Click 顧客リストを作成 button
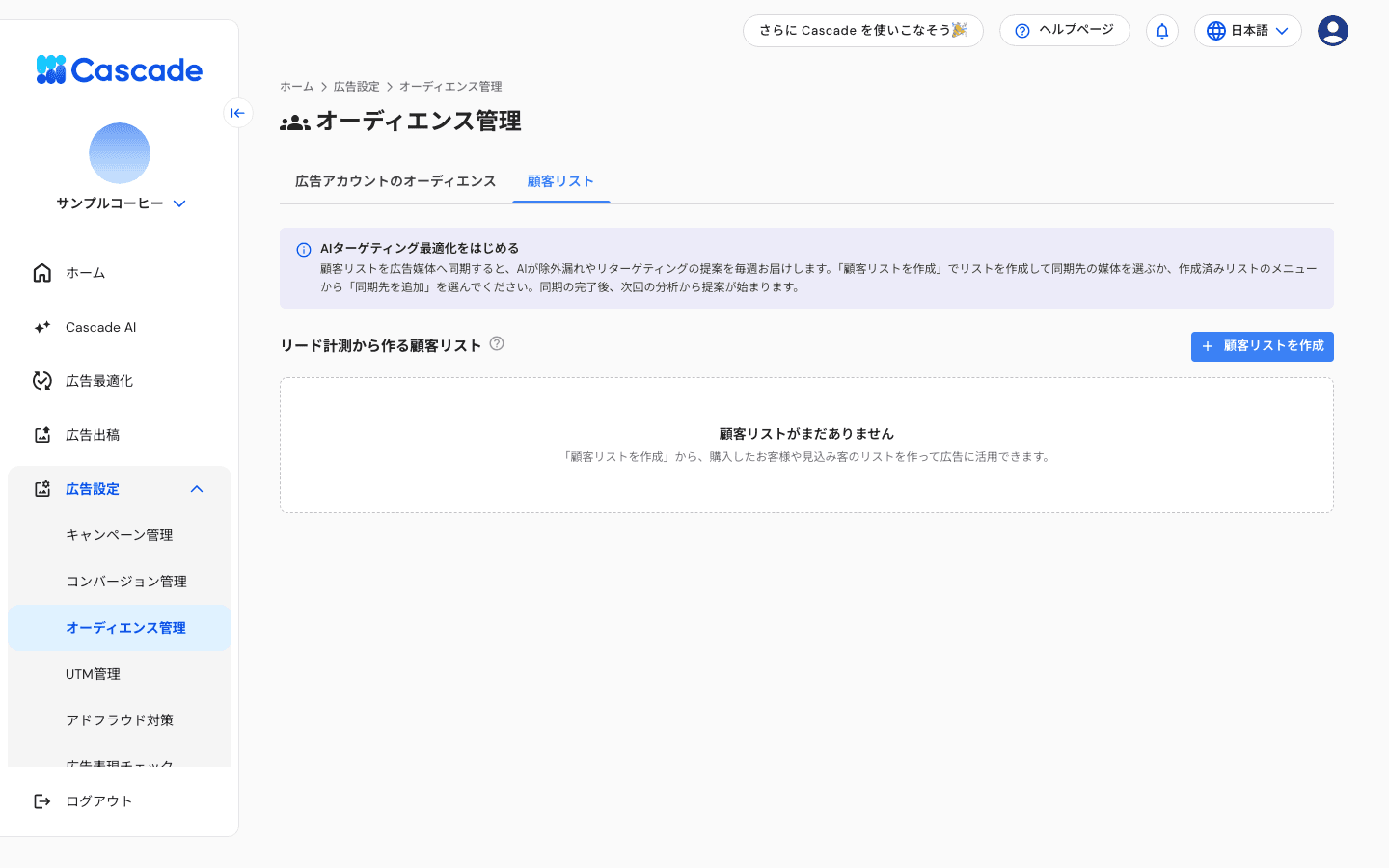The width and height of the screenshot is (1389, 868). (1263, 346)
